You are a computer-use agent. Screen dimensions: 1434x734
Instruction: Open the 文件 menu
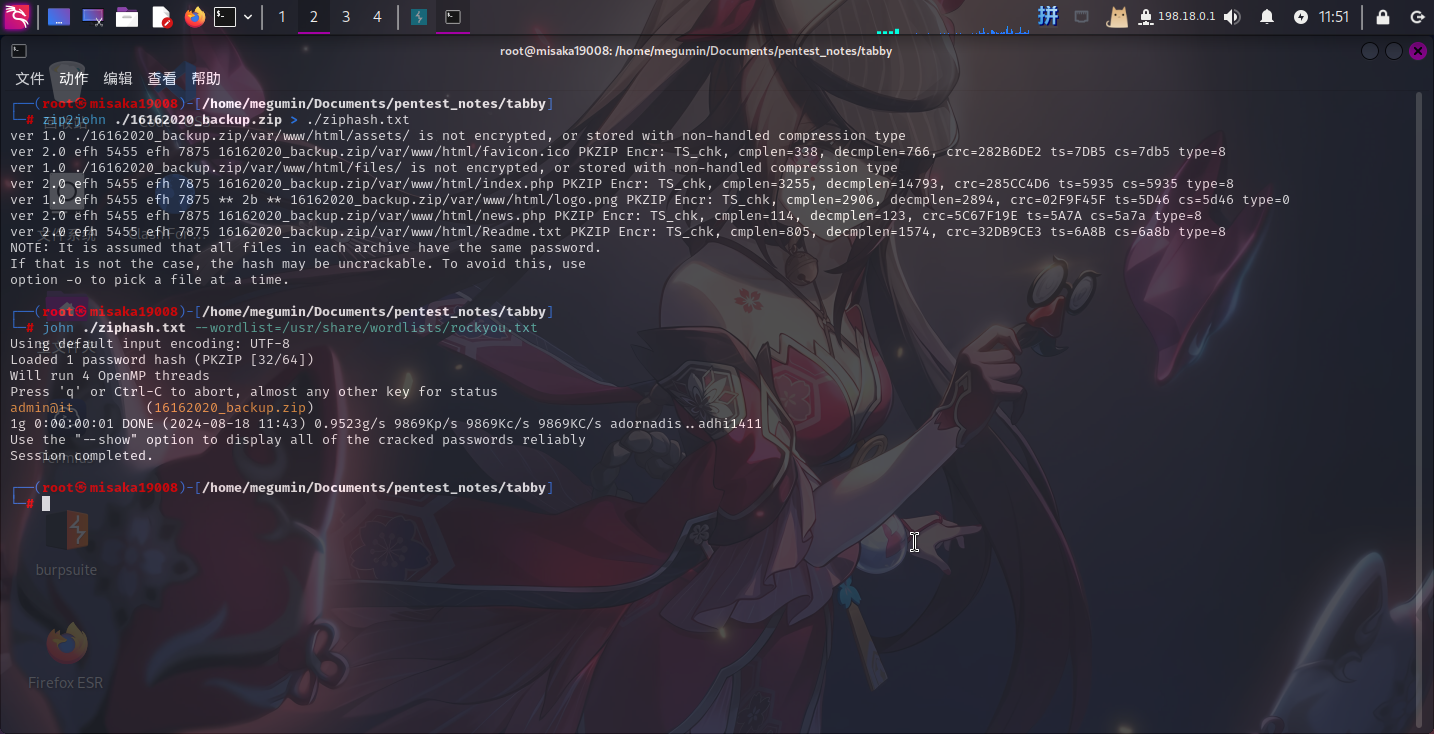click(x=30, y=78)
